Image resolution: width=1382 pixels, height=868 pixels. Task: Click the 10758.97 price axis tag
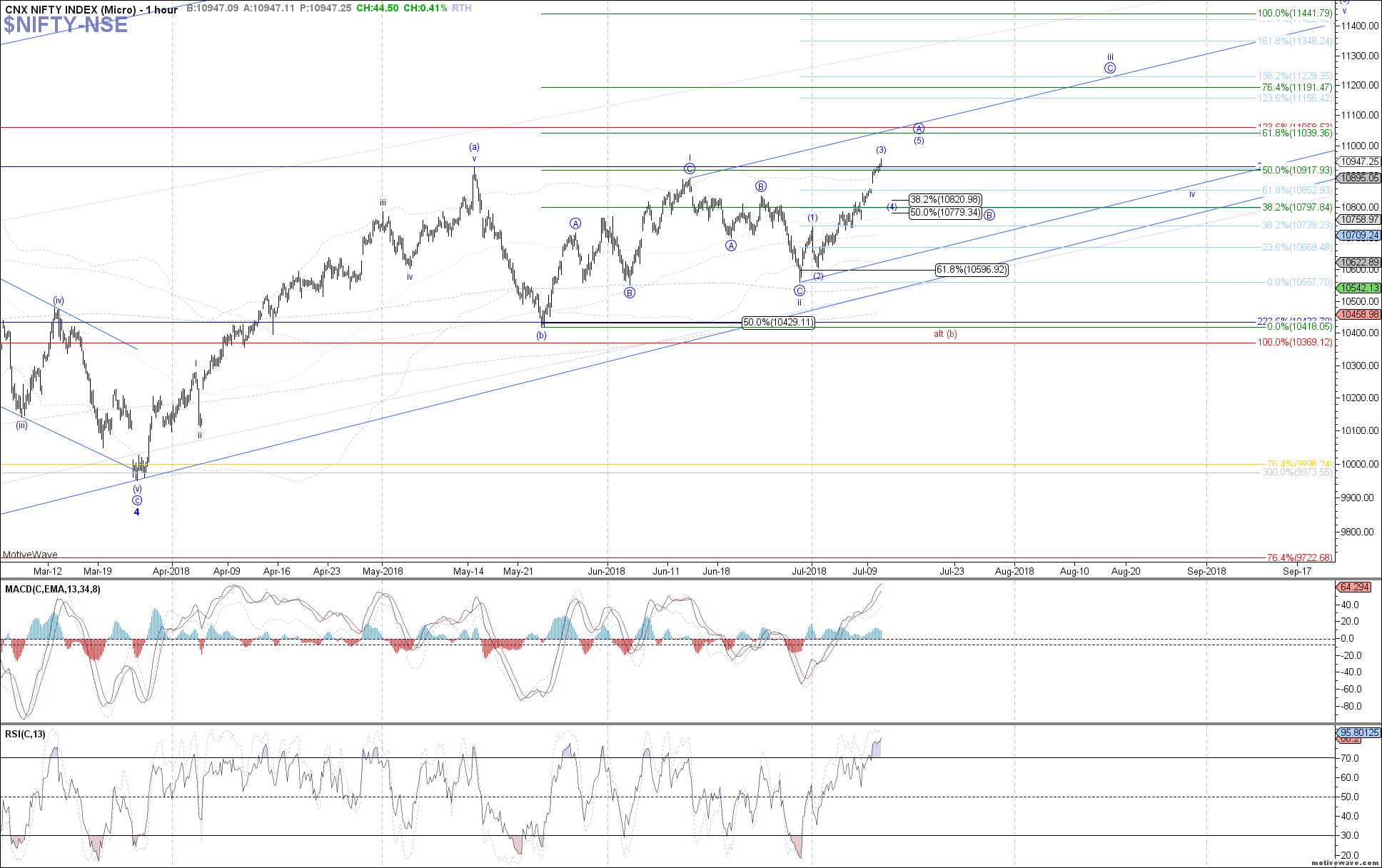1360,220
